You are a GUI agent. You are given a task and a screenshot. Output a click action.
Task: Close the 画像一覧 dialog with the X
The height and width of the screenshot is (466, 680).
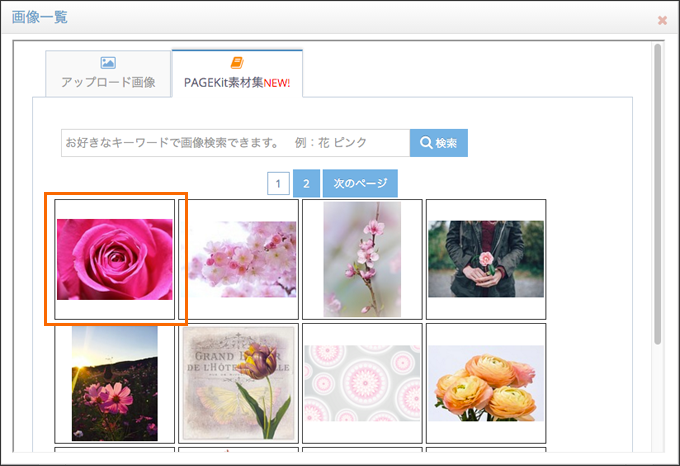coord(662,20)
